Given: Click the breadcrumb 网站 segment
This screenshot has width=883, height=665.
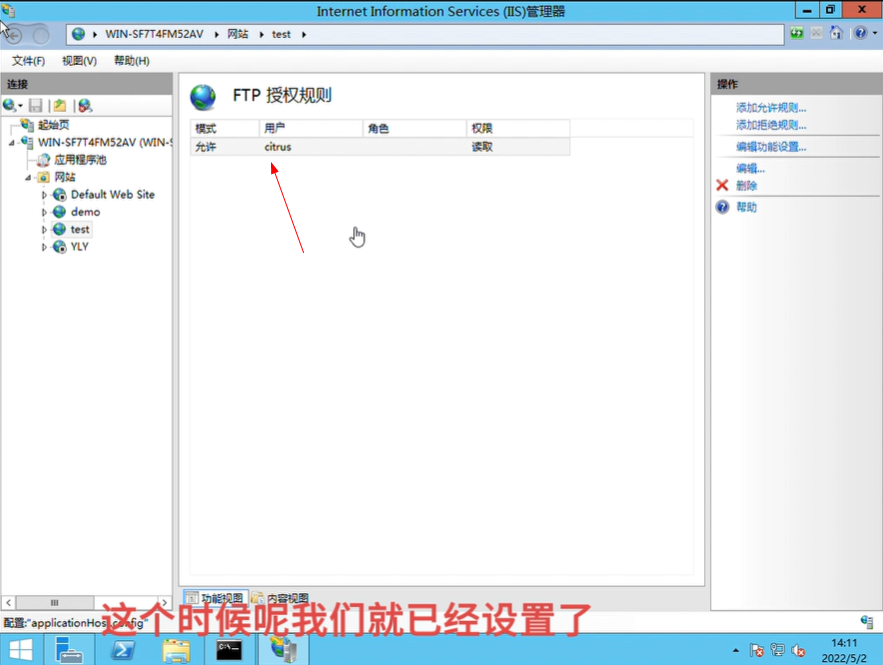Looking at the screenshot, I should pyautogui.click(x=238, y=34).
